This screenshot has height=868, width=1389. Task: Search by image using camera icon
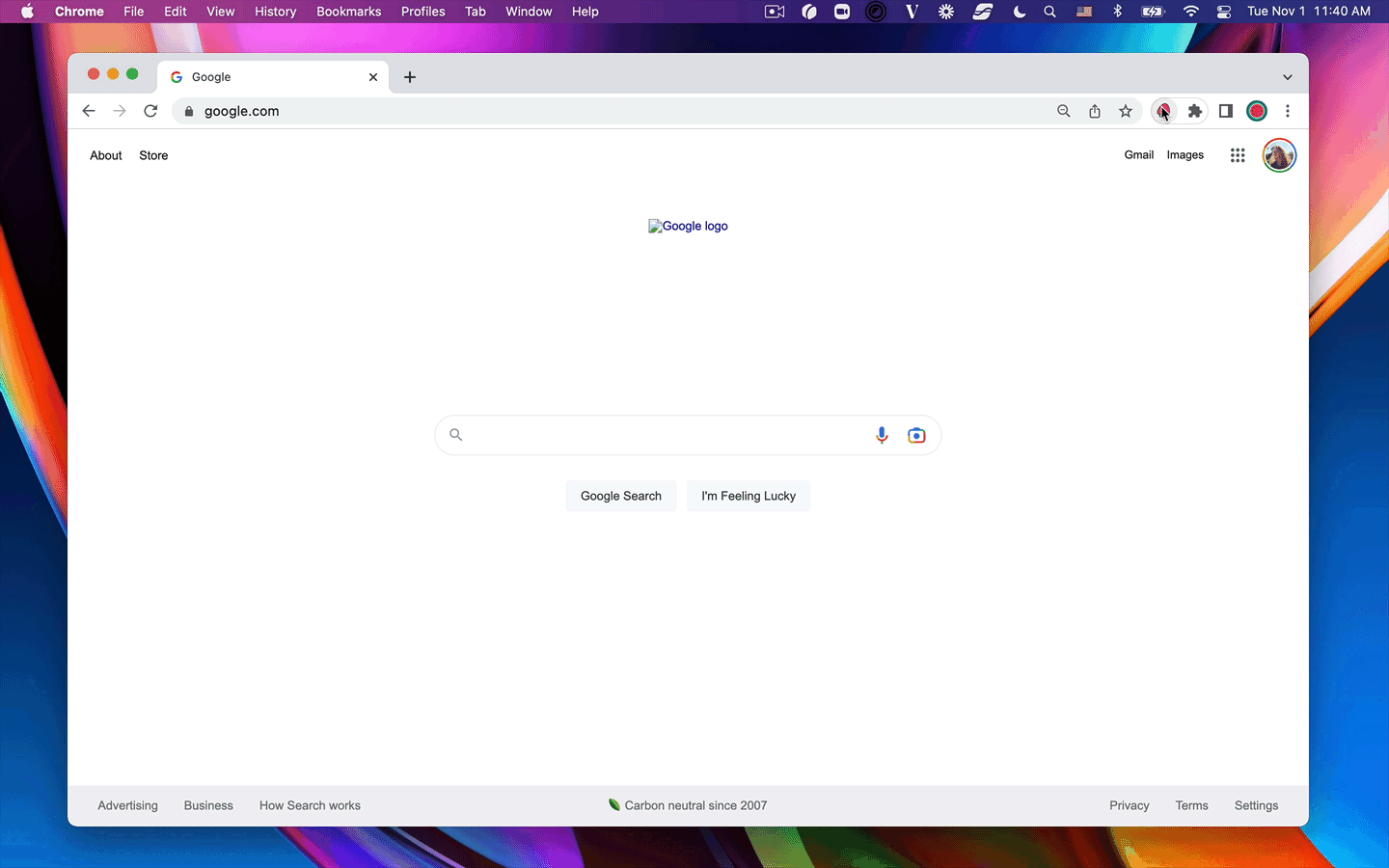tap(916, 435)
